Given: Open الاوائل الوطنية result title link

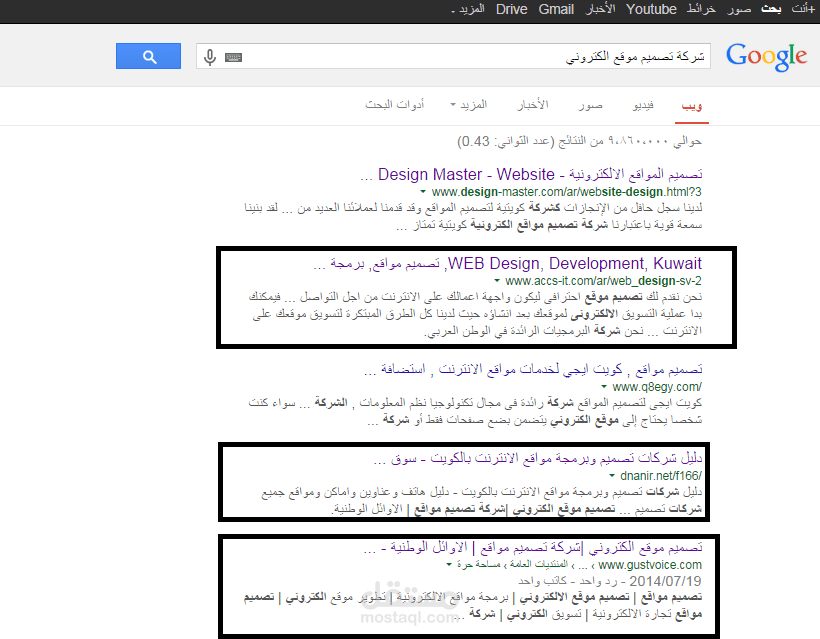Looking at the screenshot, I should pyautogui.click(x=532, y=547).
